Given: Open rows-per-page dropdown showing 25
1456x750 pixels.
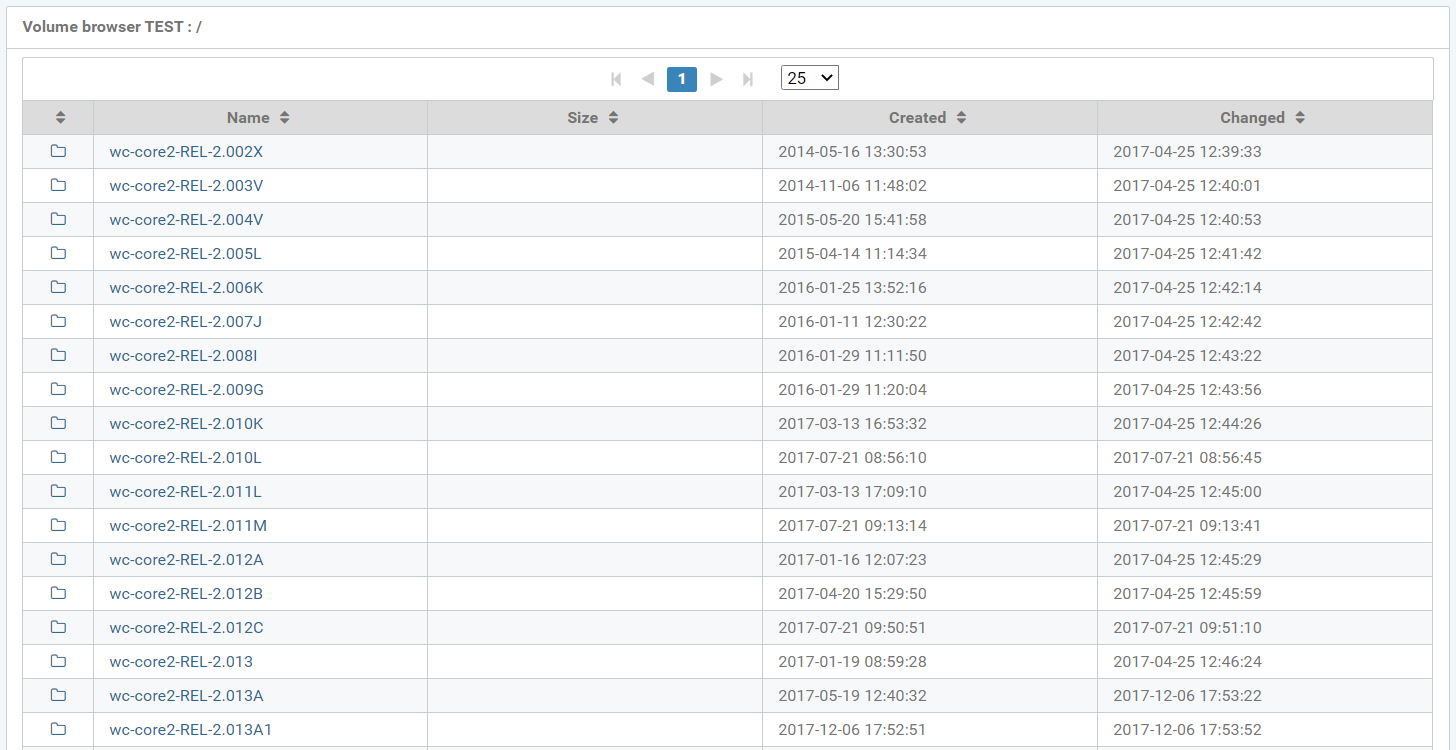Looking at the screenshot, I should [809, 78].
